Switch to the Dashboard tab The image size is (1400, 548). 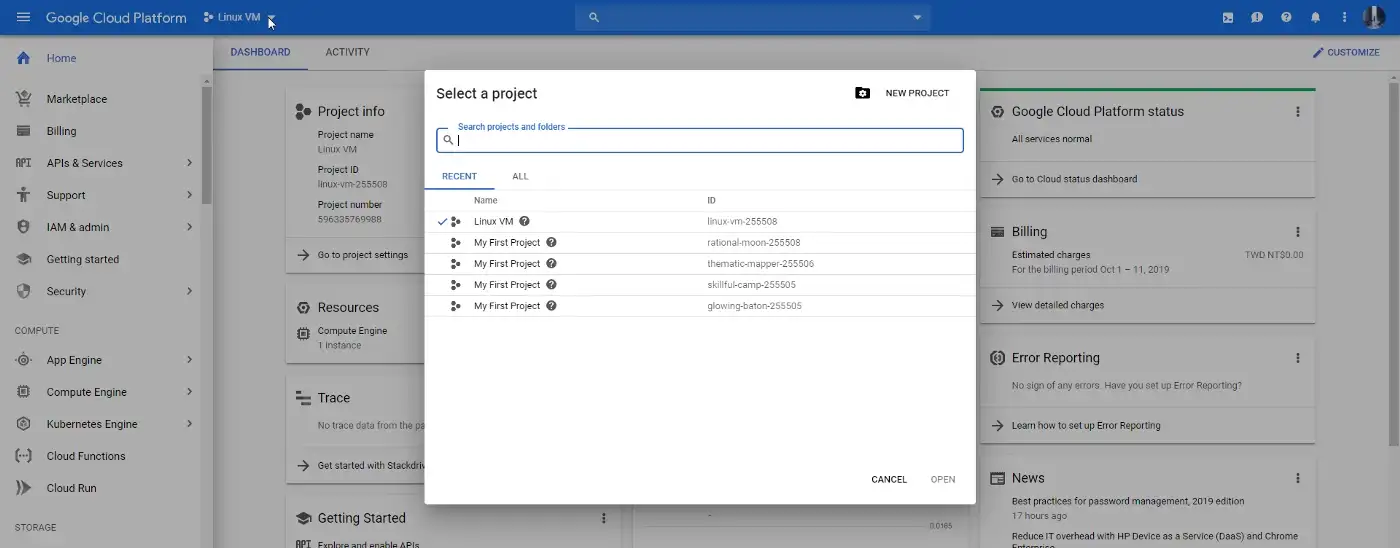pos(260,52)
